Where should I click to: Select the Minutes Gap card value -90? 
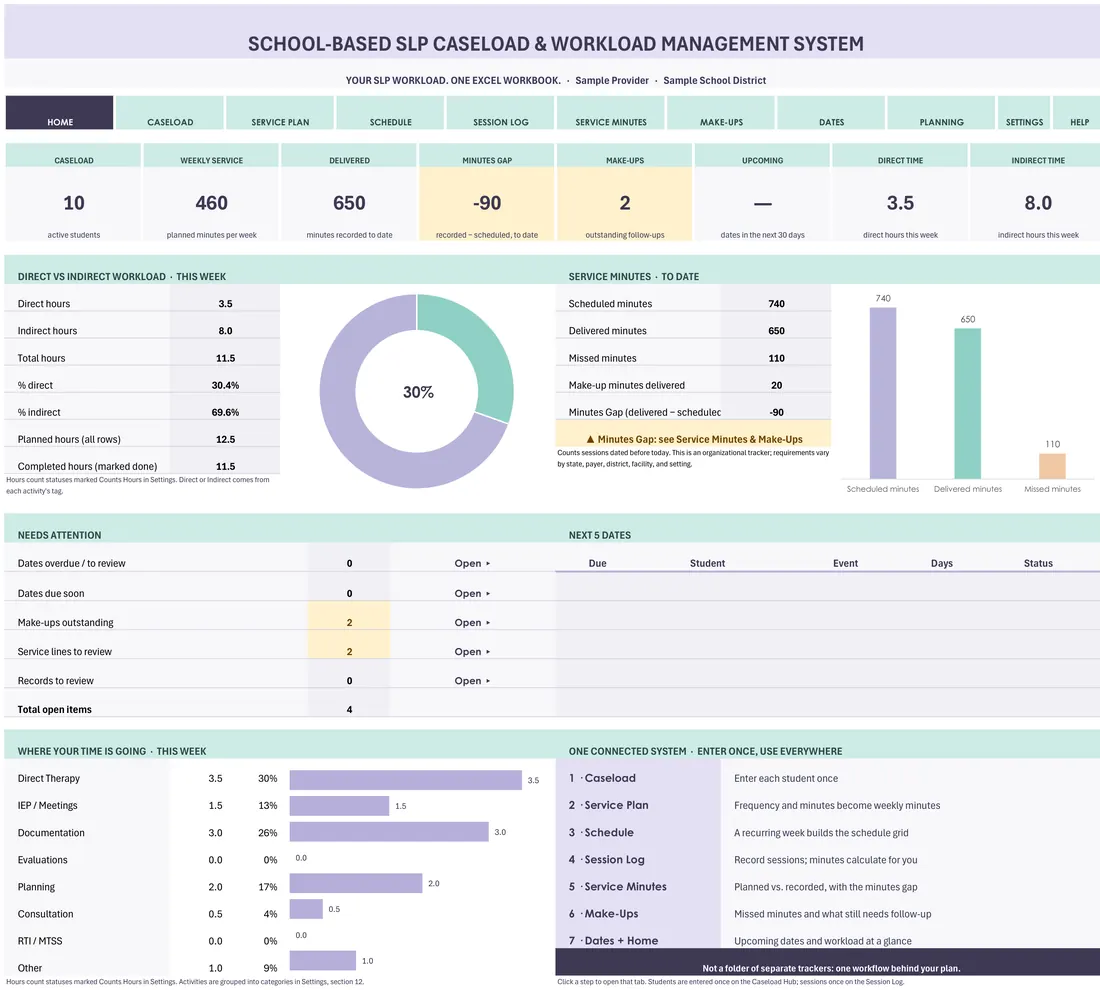[x=487, y=203]
